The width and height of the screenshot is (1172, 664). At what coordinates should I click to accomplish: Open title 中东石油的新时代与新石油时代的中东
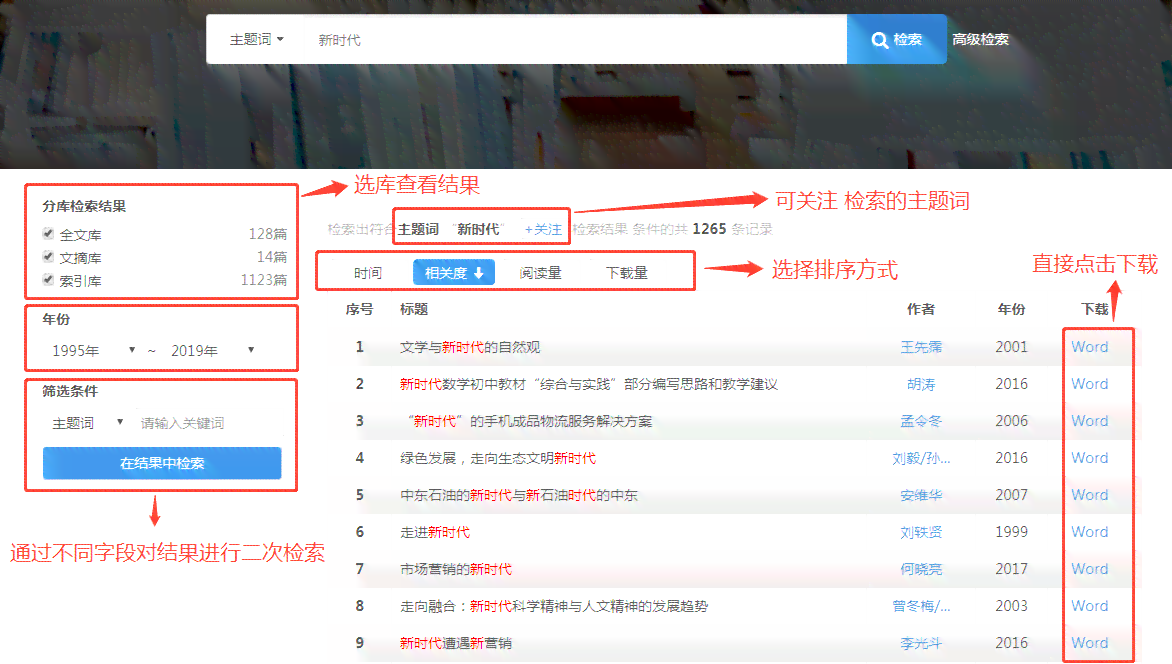[x=519, y=495]
